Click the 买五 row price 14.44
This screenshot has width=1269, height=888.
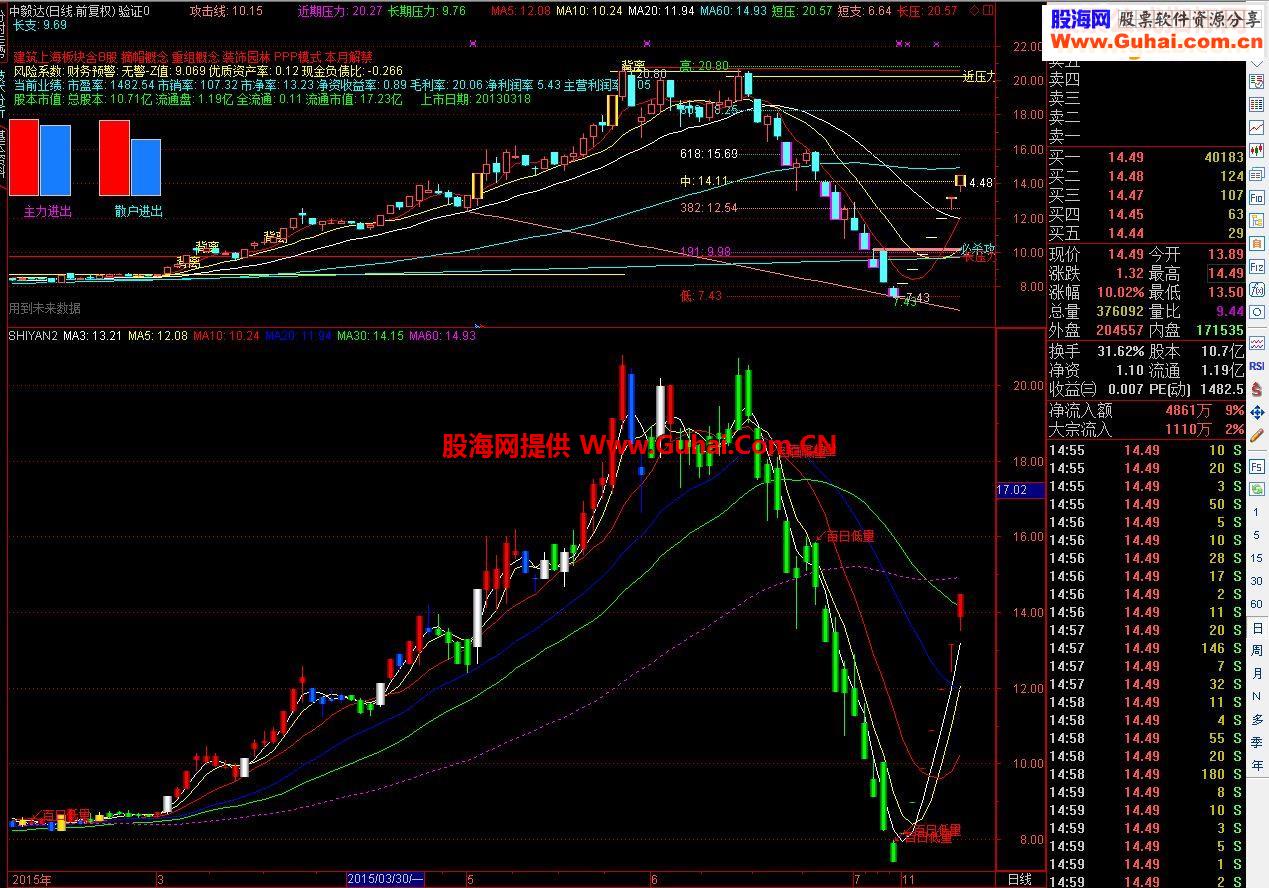click(1126, 233)
